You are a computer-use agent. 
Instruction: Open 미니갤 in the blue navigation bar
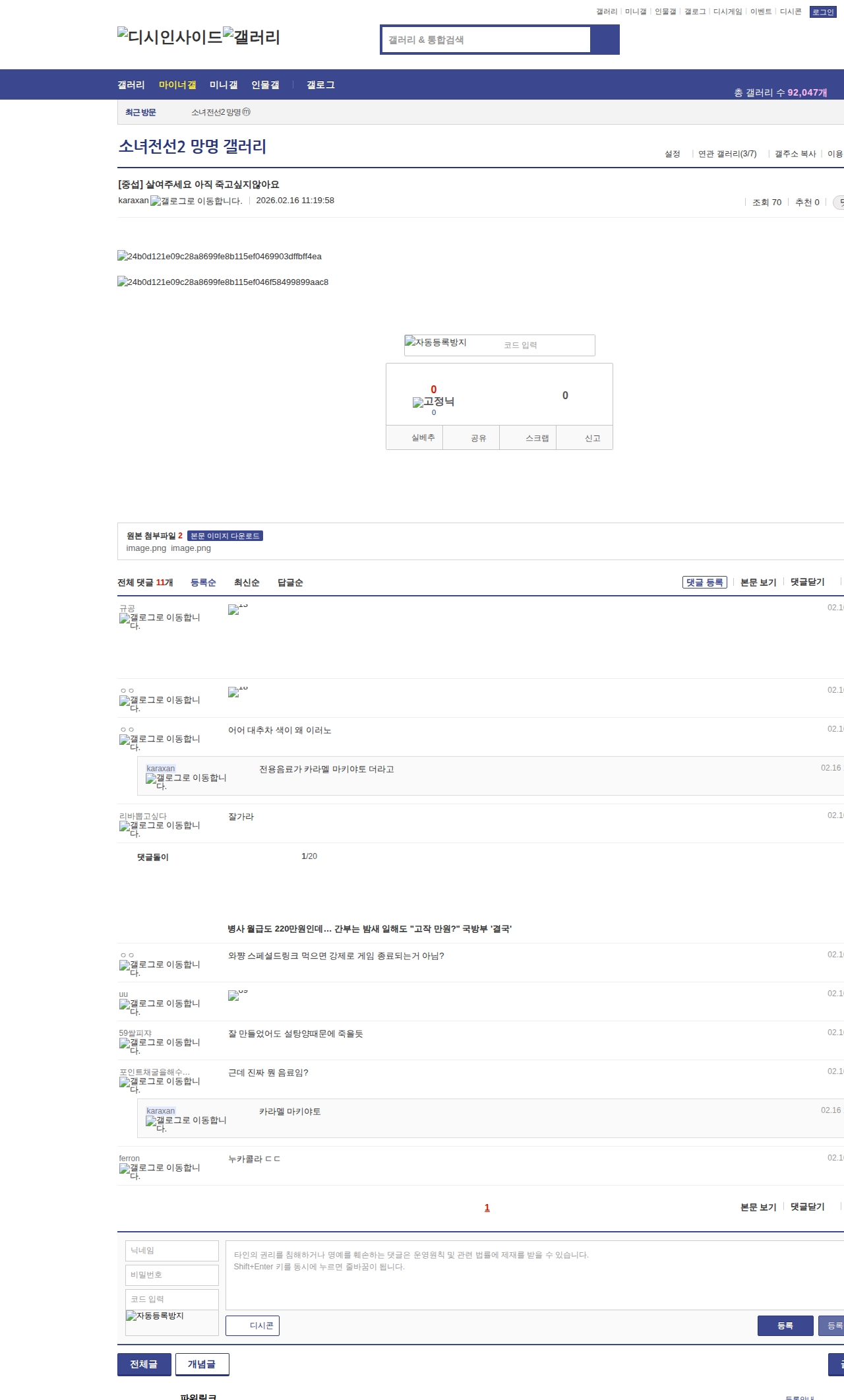coord(224,85)
